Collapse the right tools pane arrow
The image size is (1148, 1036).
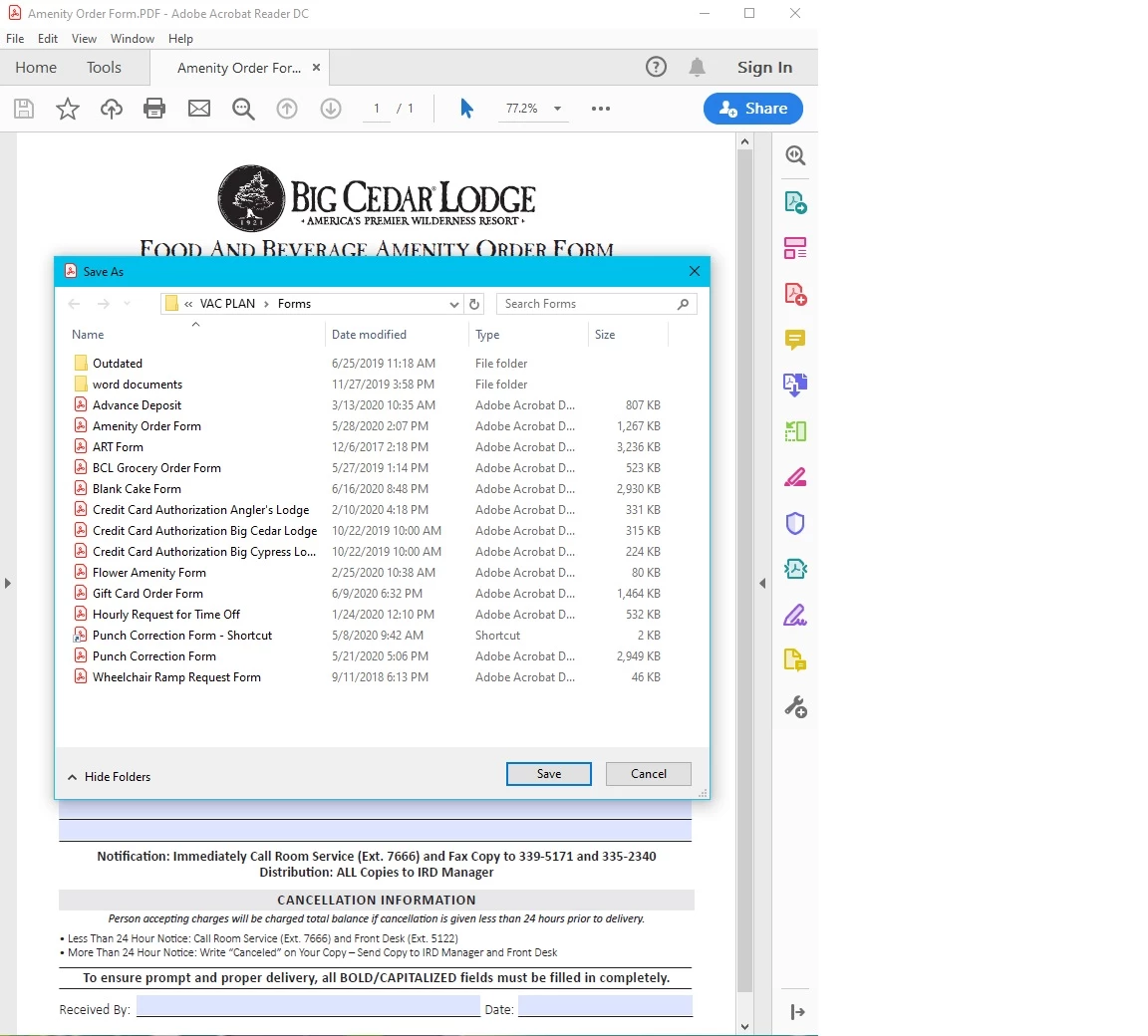pyautogui.click(x=762, y=583)
